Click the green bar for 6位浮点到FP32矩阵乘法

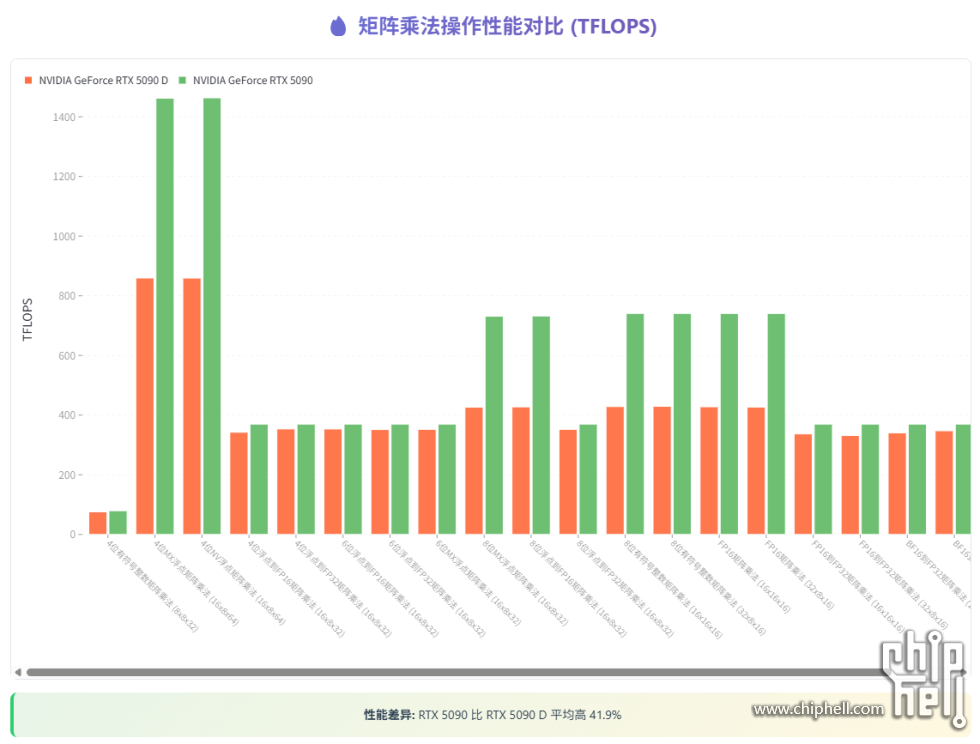tap(400, 480)
